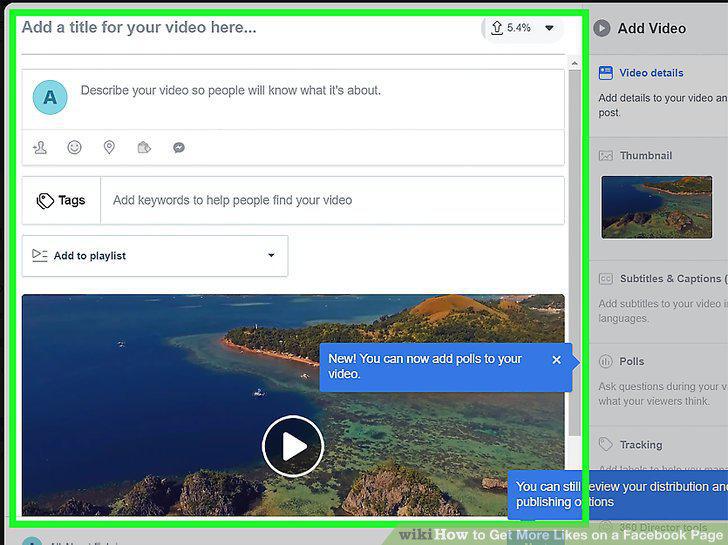The image size is (728, 545).
Task: Play the video preview
Action: click(292, 446)
